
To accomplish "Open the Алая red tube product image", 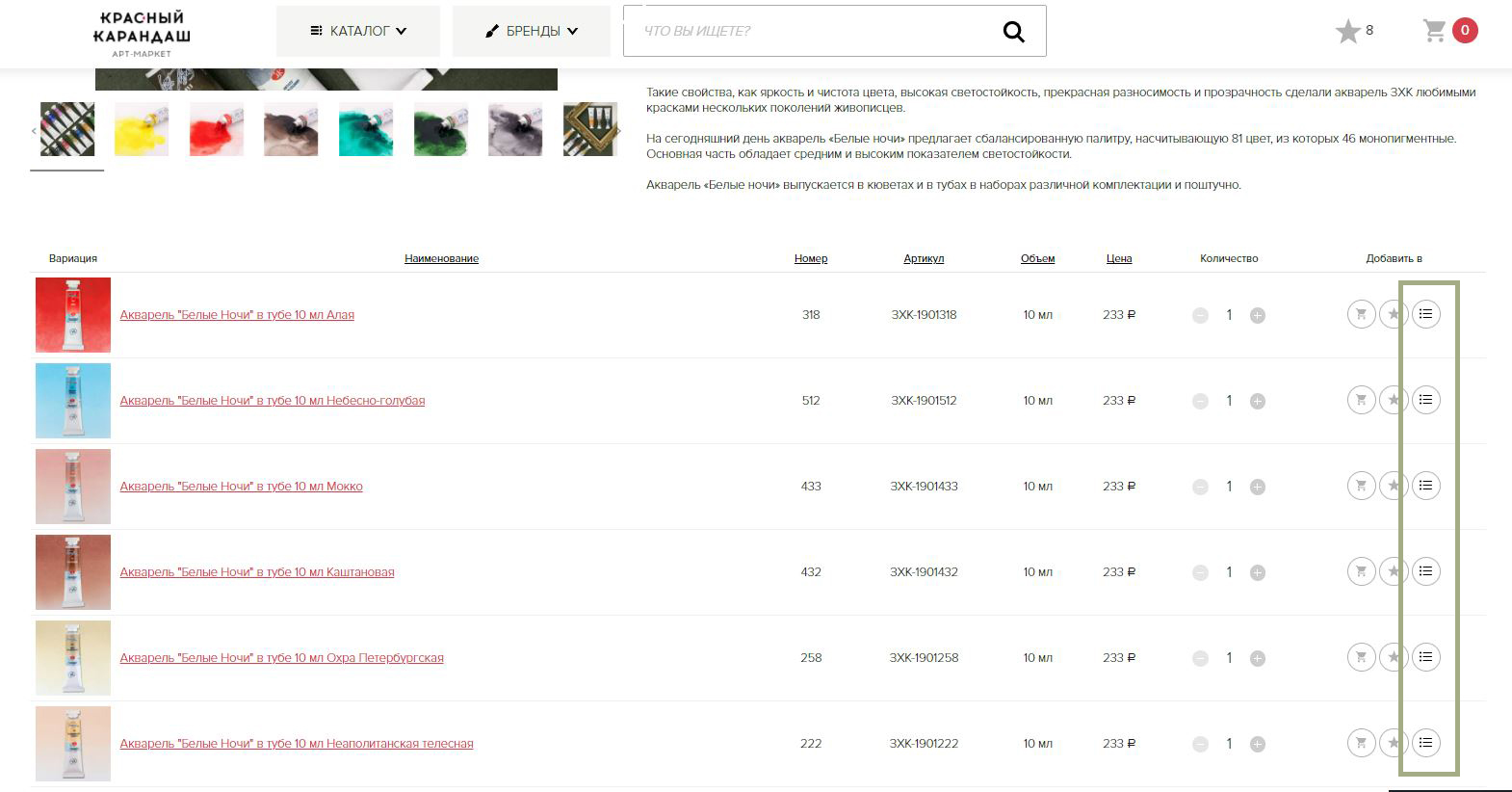I will point(73,315).
